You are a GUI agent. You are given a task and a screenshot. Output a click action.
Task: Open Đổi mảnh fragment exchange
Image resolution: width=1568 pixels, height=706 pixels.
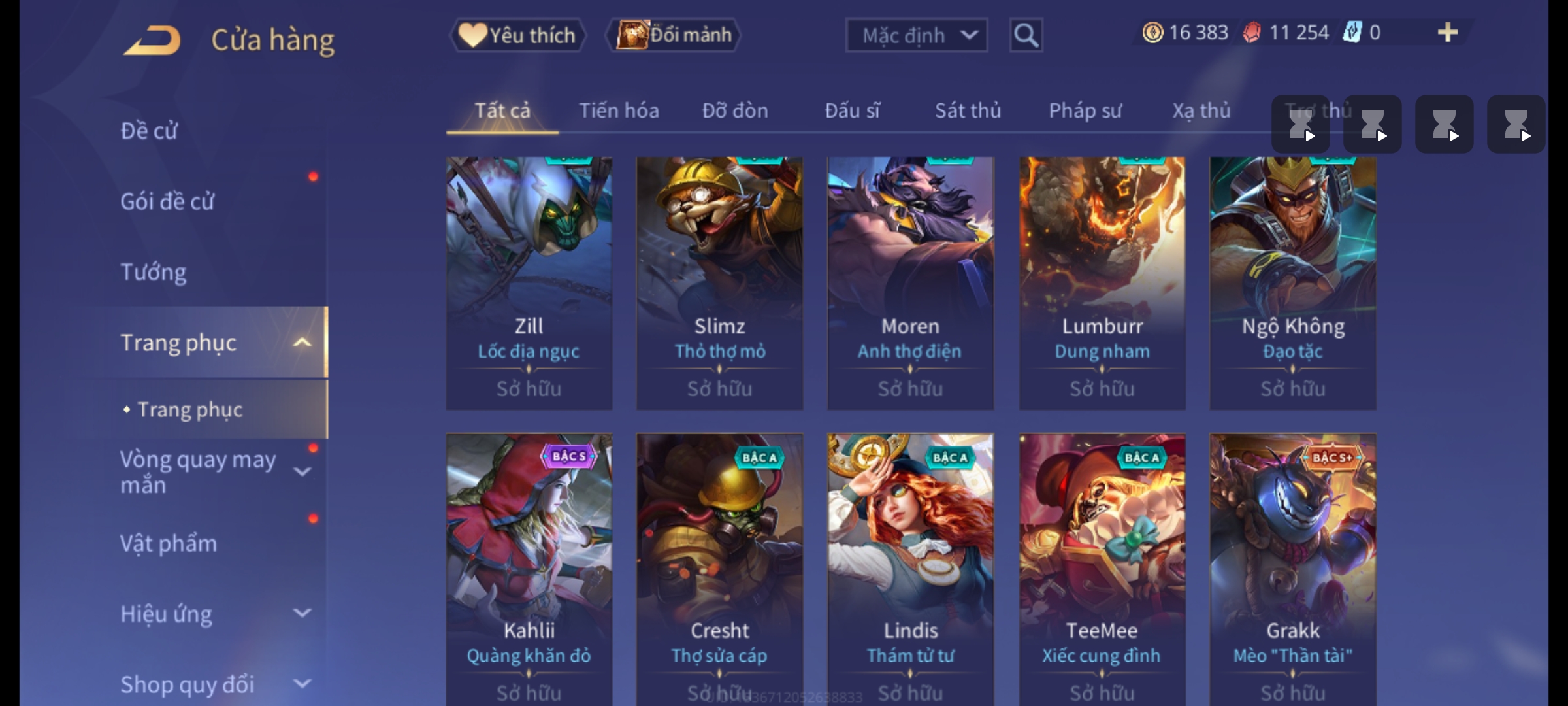(x=674, y=35)
